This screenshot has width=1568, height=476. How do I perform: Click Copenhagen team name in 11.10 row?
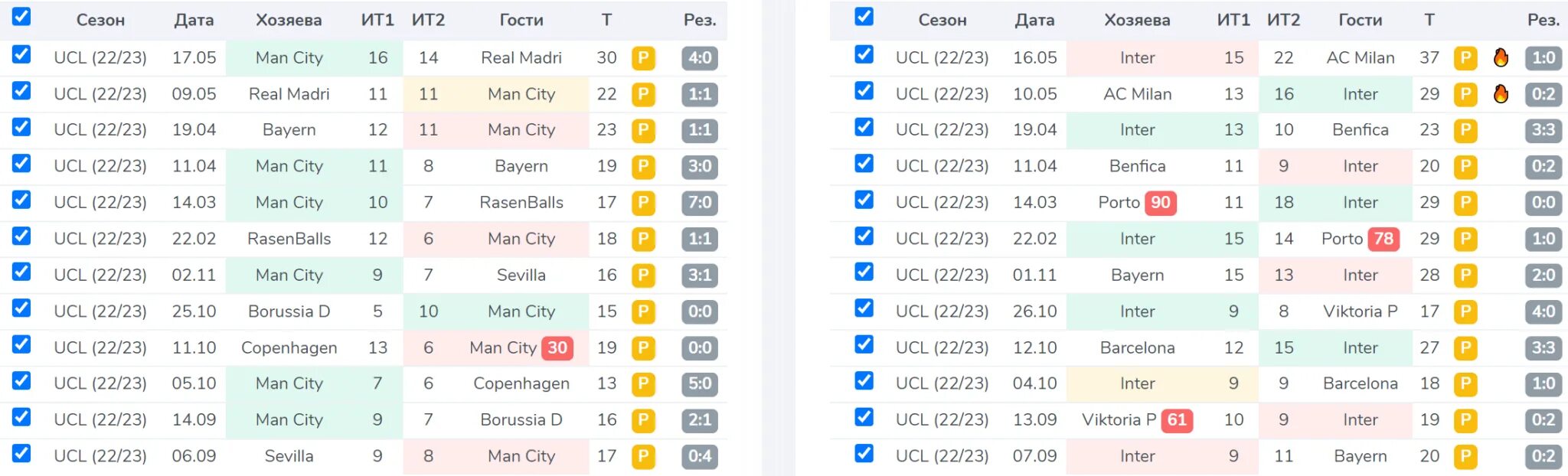click(289, 347)
